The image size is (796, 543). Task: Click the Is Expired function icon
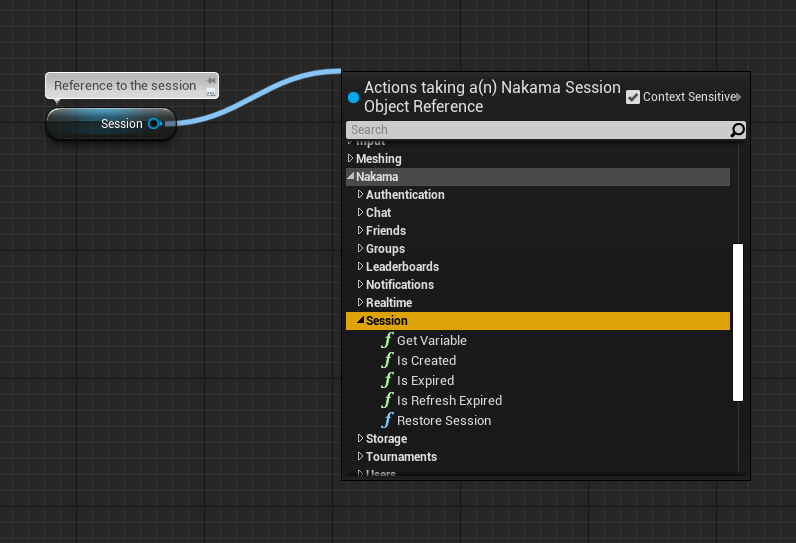click(387, 380)
